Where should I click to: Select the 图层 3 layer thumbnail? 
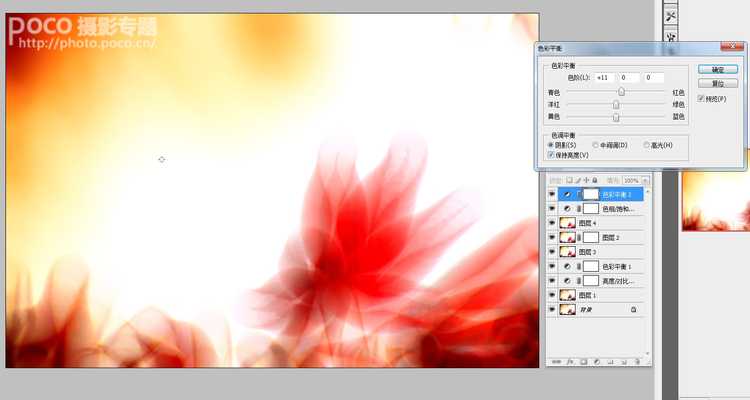tap(568, 252)
